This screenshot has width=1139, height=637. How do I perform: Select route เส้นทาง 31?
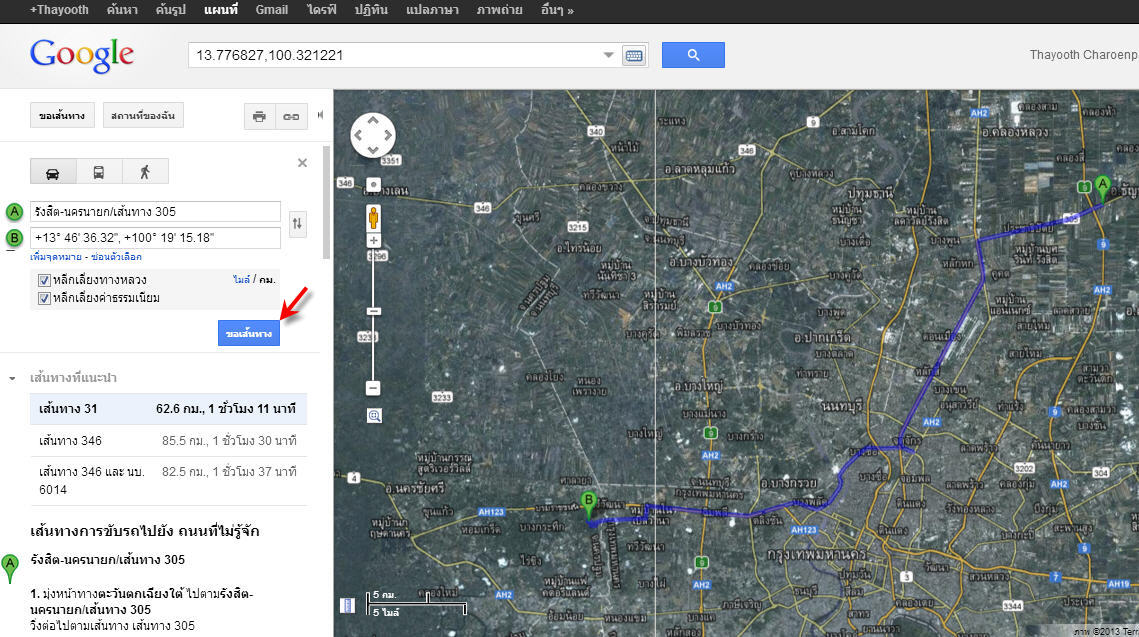[169, 409]
